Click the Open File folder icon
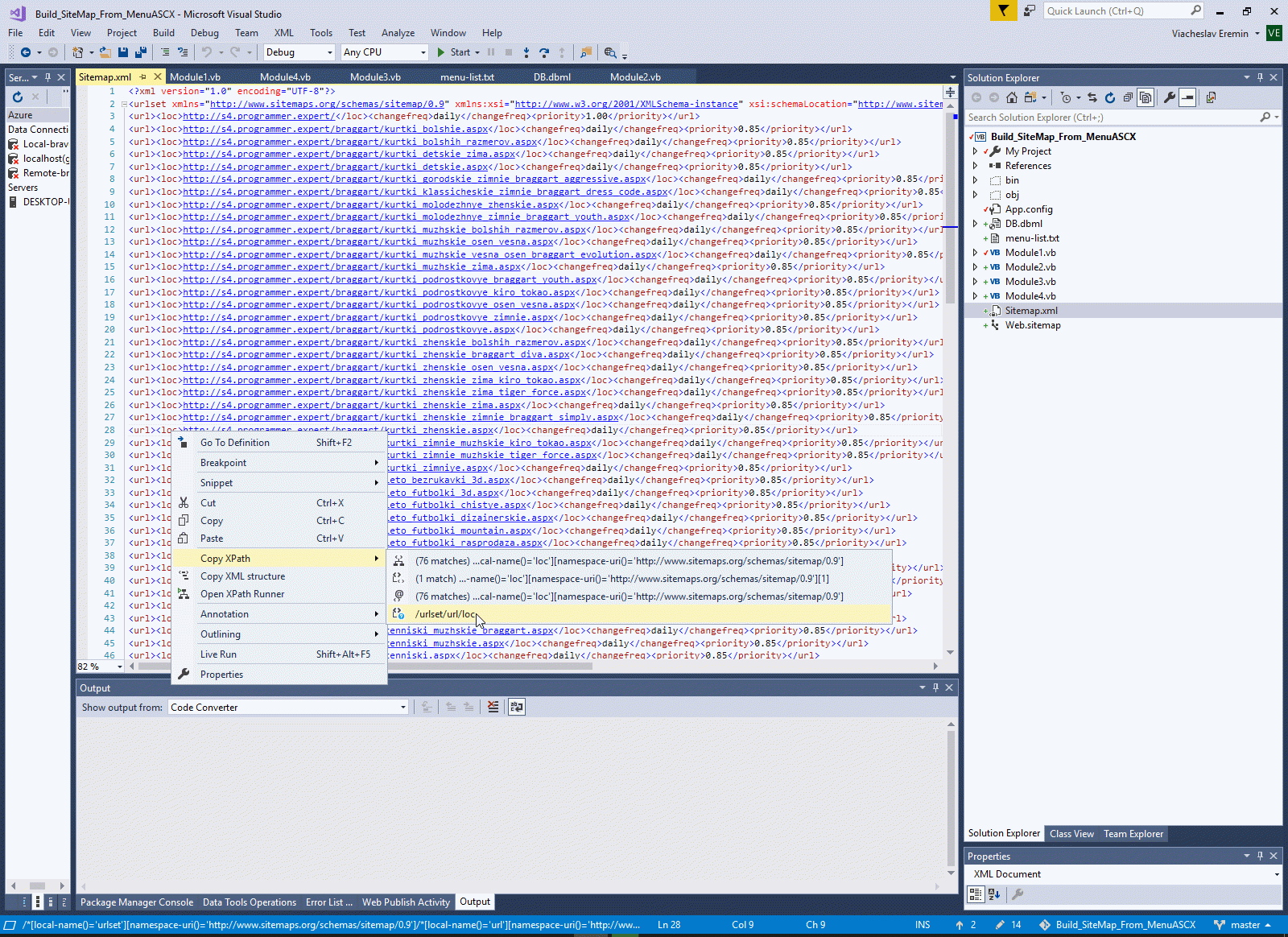Image resolution: width=1288 pixels, height=937 pixels. pyautogui.click(x=105, y=52)
